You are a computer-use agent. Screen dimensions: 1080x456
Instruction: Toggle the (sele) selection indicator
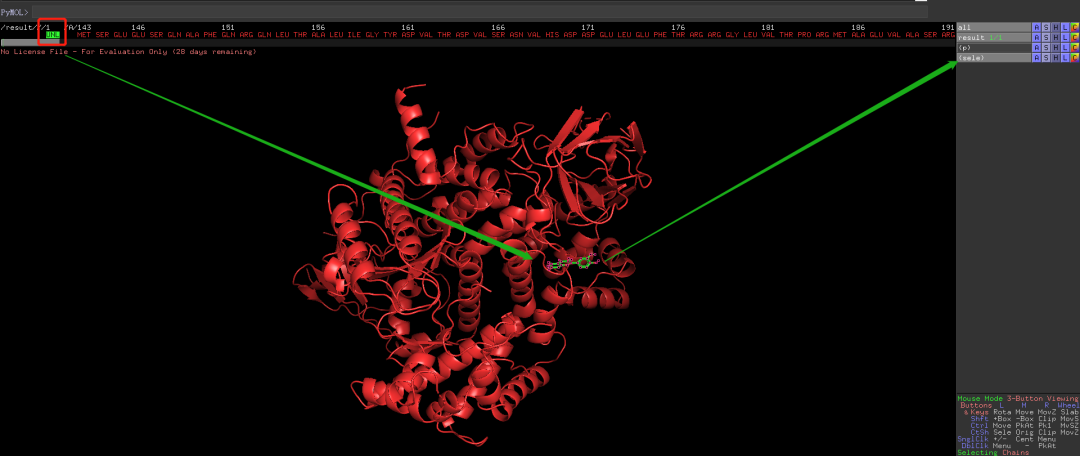pos(993,58)
